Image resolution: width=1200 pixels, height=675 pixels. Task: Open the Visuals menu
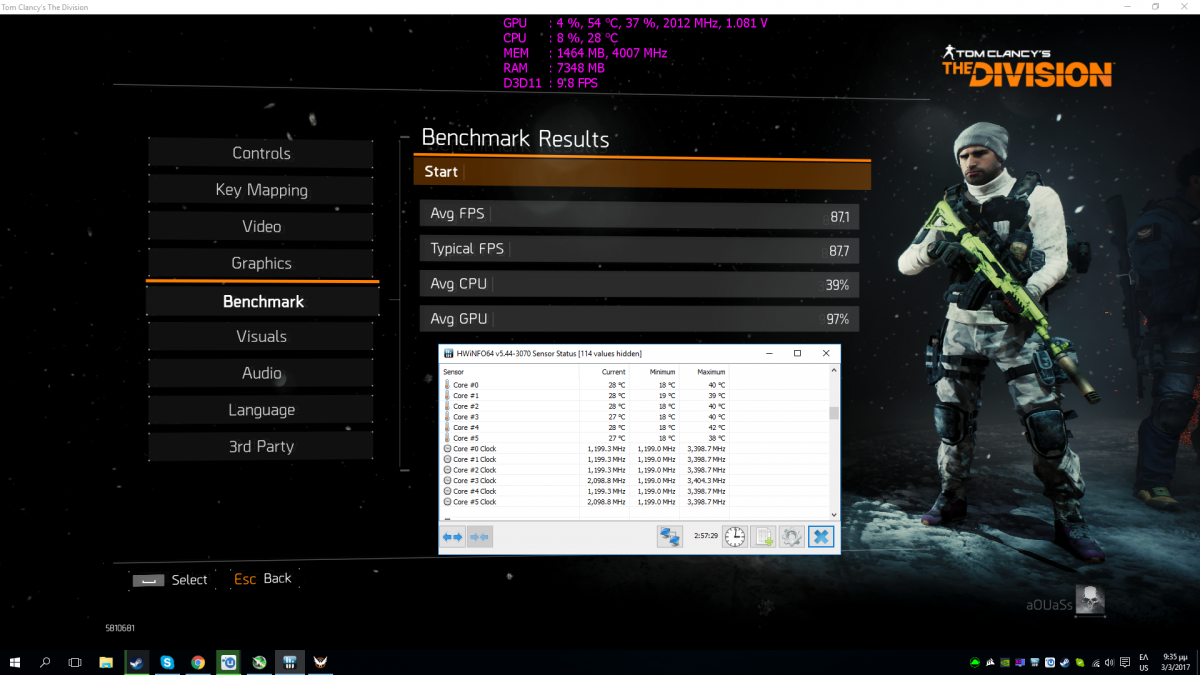point(261,337)
